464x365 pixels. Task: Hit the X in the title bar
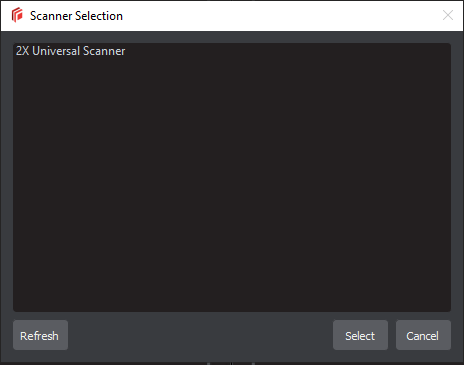(x=448, y=15)
